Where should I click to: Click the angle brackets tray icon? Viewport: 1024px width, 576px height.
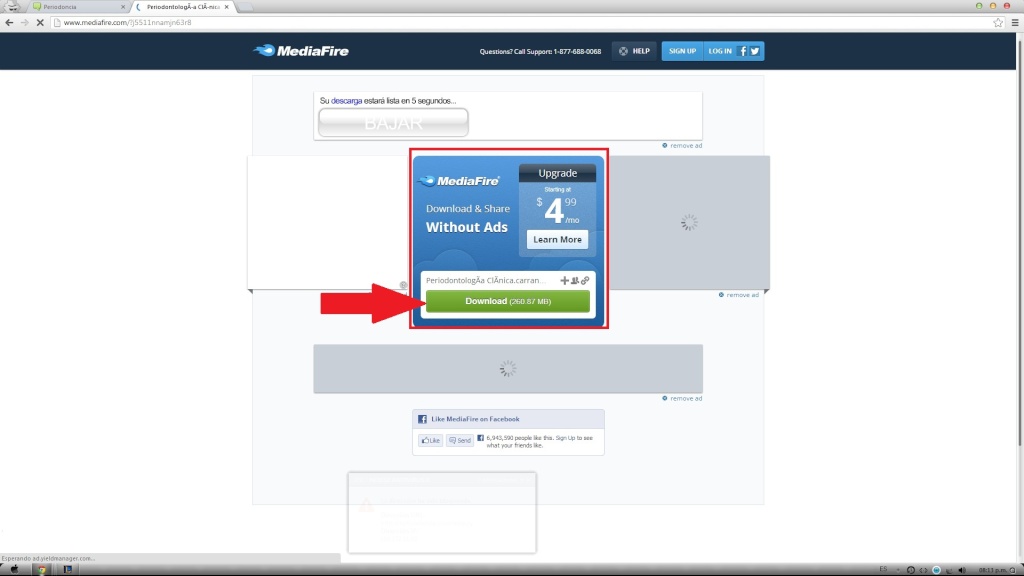923,570
